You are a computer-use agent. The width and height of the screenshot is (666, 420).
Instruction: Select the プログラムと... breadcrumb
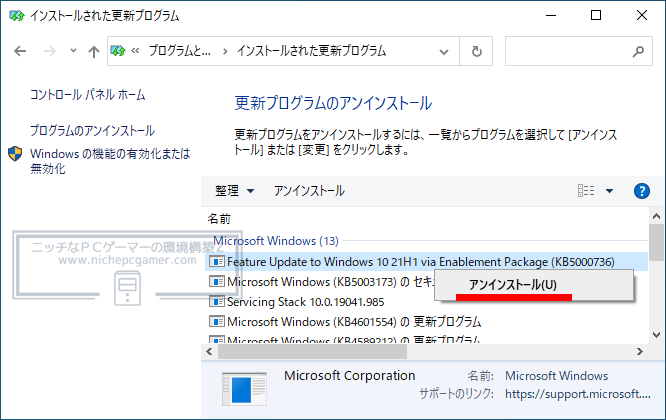[179, 51]
